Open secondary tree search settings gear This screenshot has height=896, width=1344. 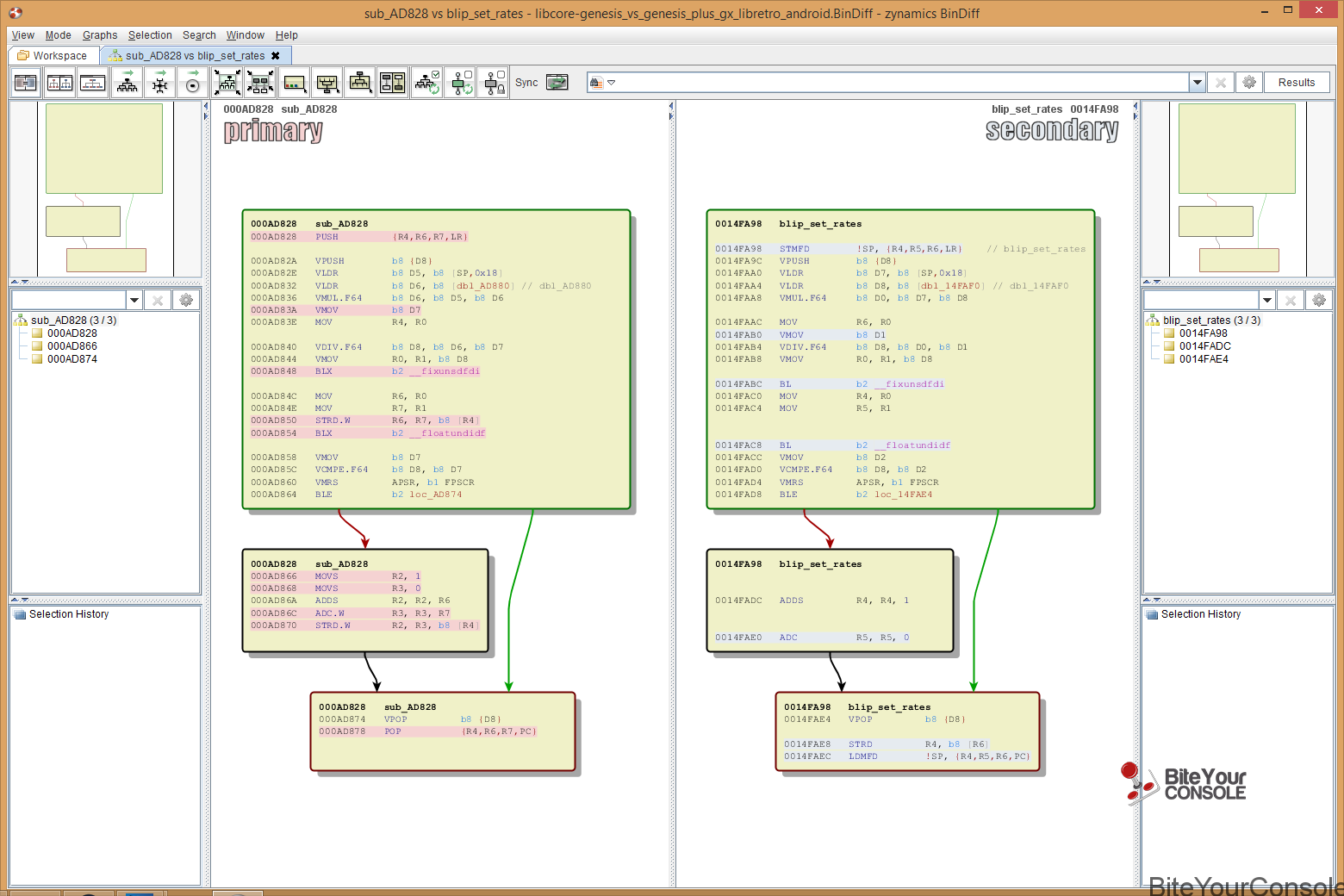coord(1319,300)
